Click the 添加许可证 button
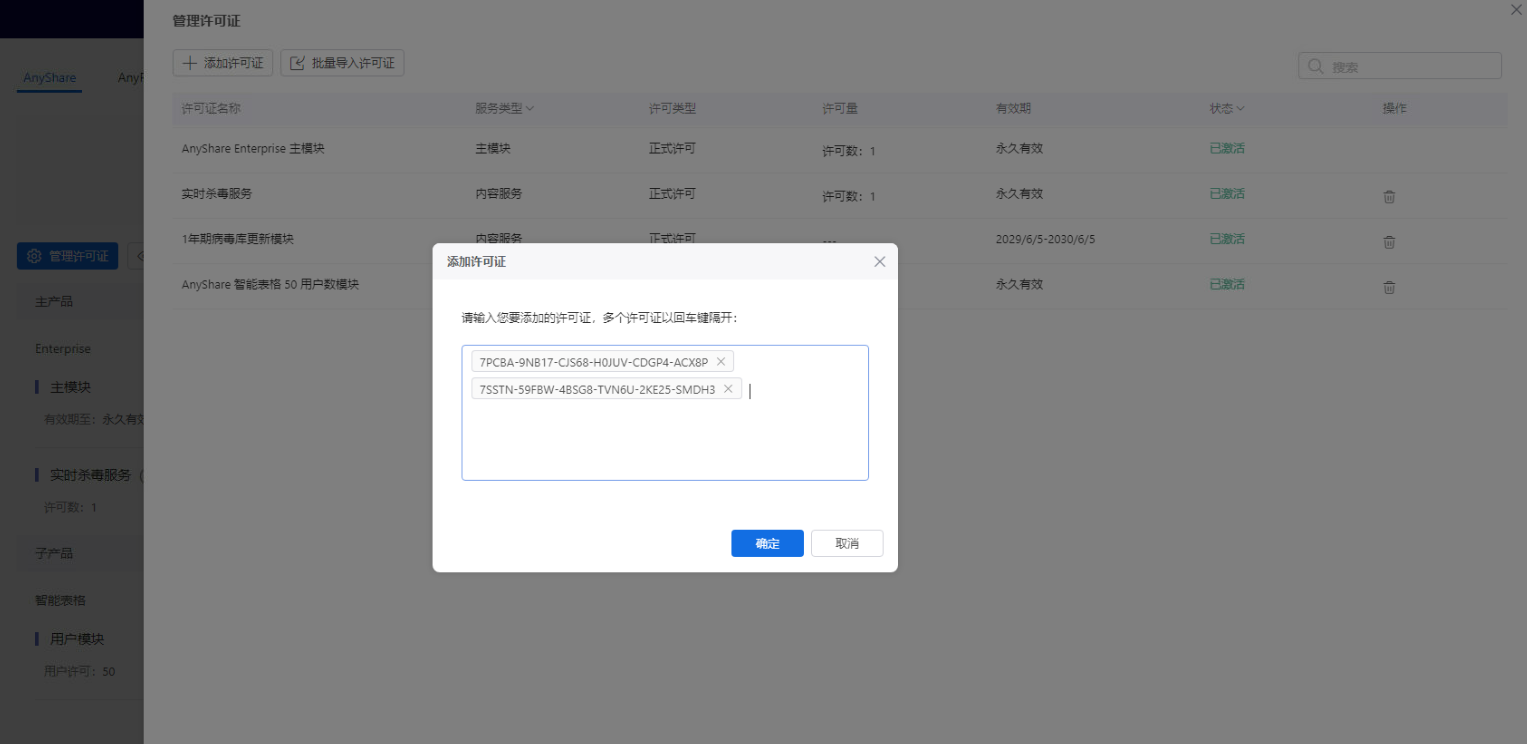Image resolution: width=1527 pixels, height=744 pixels. tap(223, 63)
